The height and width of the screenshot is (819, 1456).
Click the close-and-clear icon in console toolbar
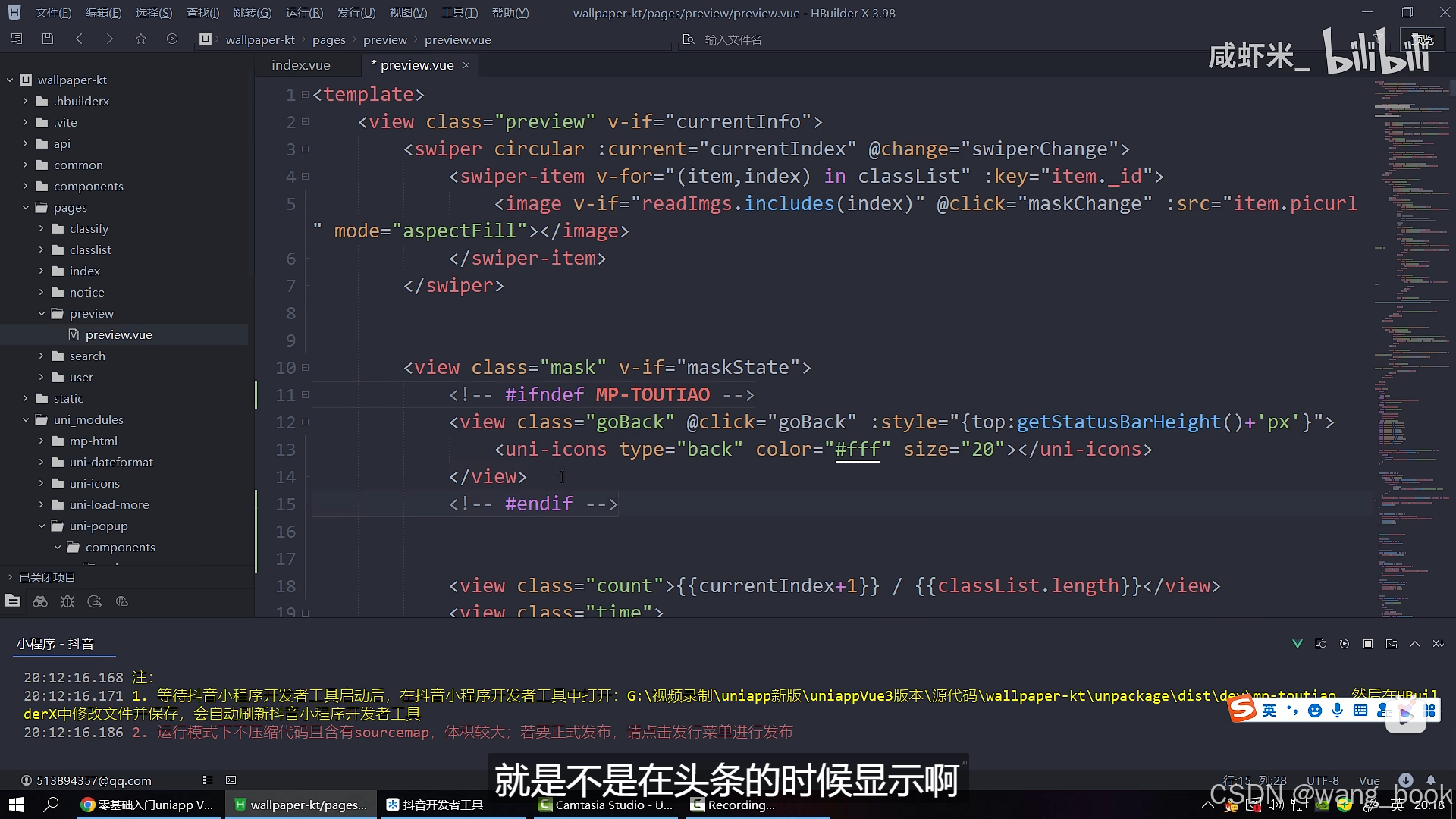1439,644
